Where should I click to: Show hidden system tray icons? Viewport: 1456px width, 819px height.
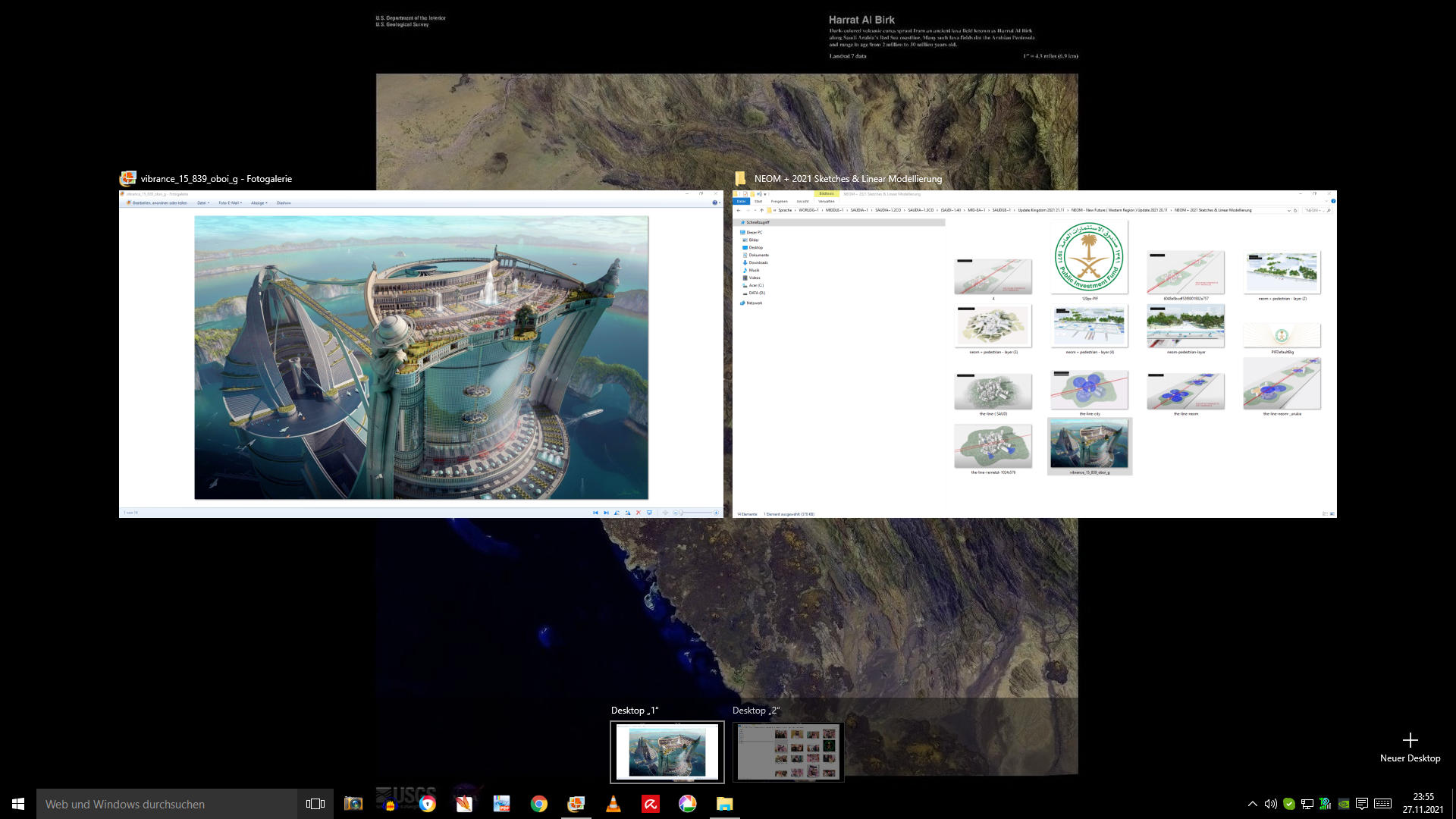click(1253, 804)
